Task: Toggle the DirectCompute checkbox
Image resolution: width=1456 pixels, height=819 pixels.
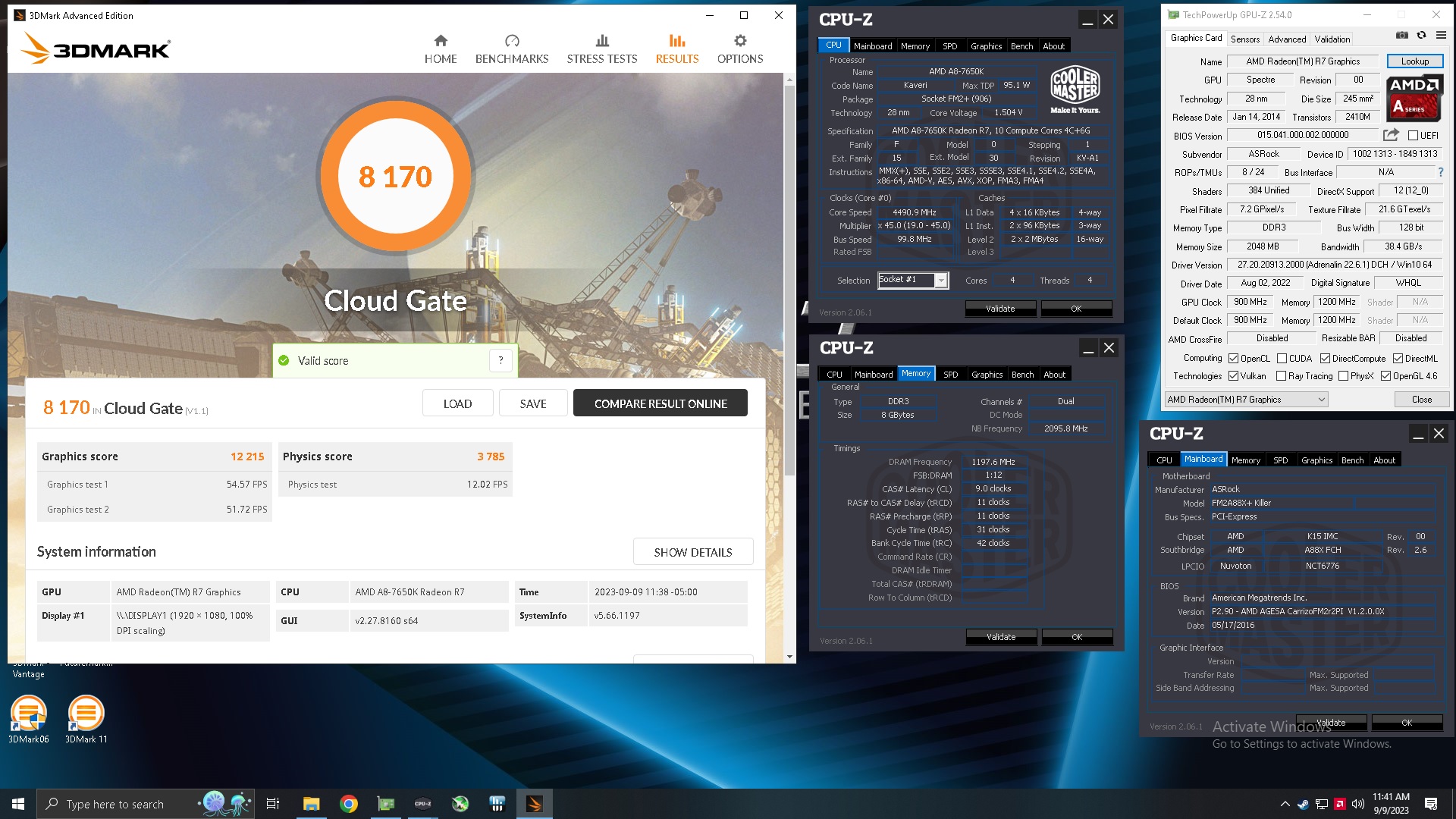Action: click(x=1326, y=359)
